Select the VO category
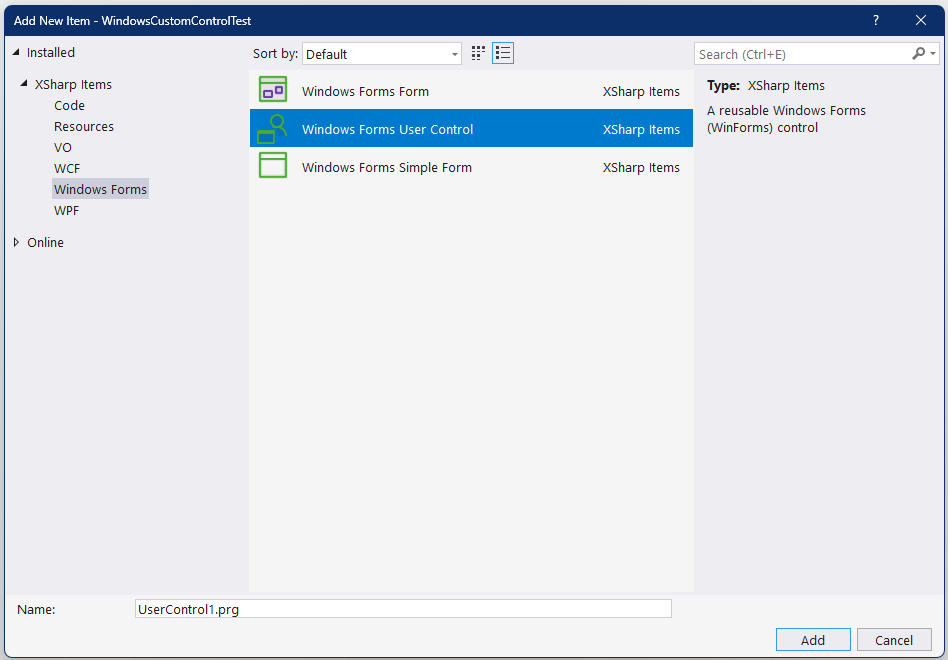The width and height of the screenshot is (948, 660). point(63,147)
